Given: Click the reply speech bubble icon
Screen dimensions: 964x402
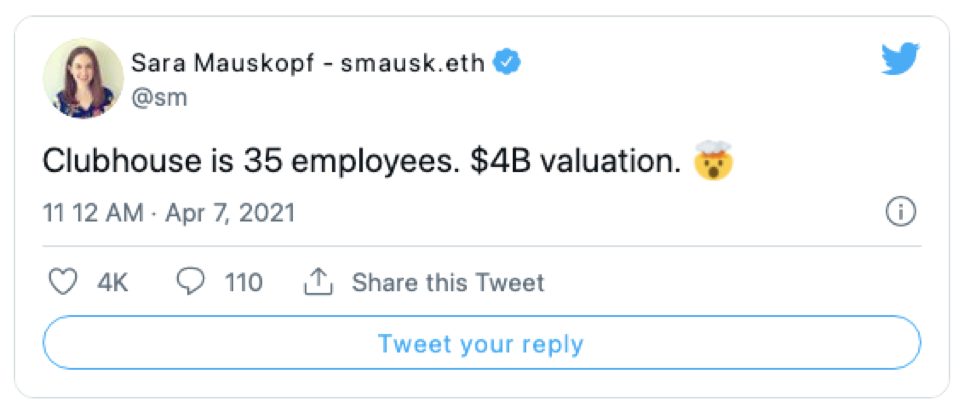Looking at the screenshot, I should point(190,283).
